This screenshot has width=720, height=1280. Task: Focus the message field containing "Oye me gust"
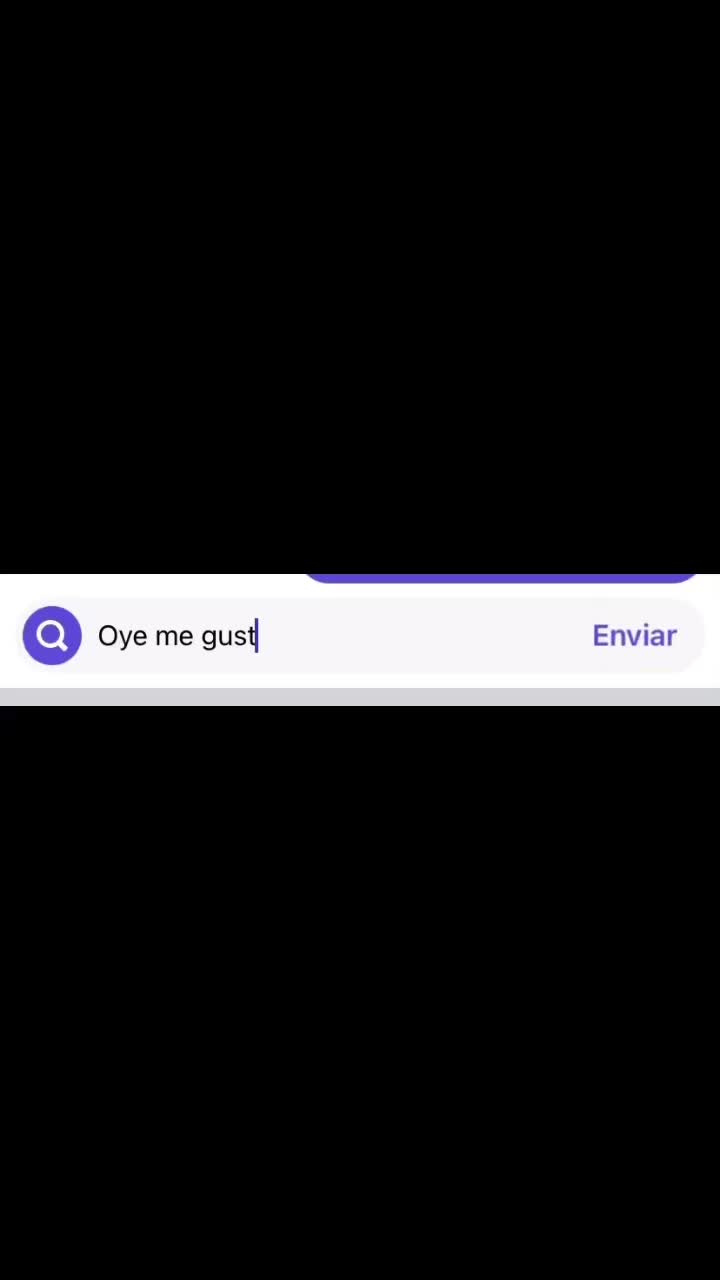coord(362,635)
